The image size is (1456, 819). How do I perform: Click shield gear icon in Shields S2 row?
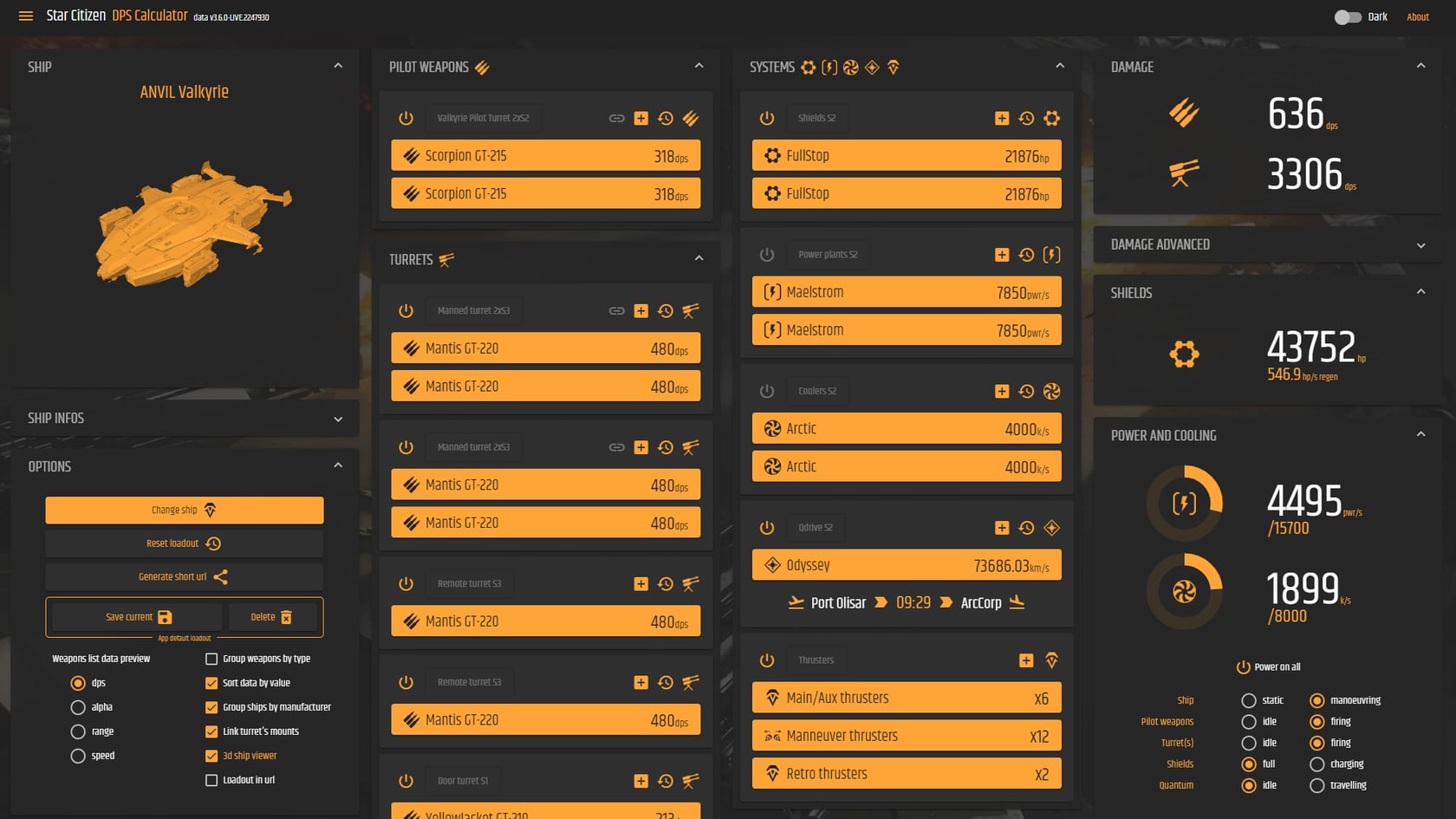[x=1051, y=118]
